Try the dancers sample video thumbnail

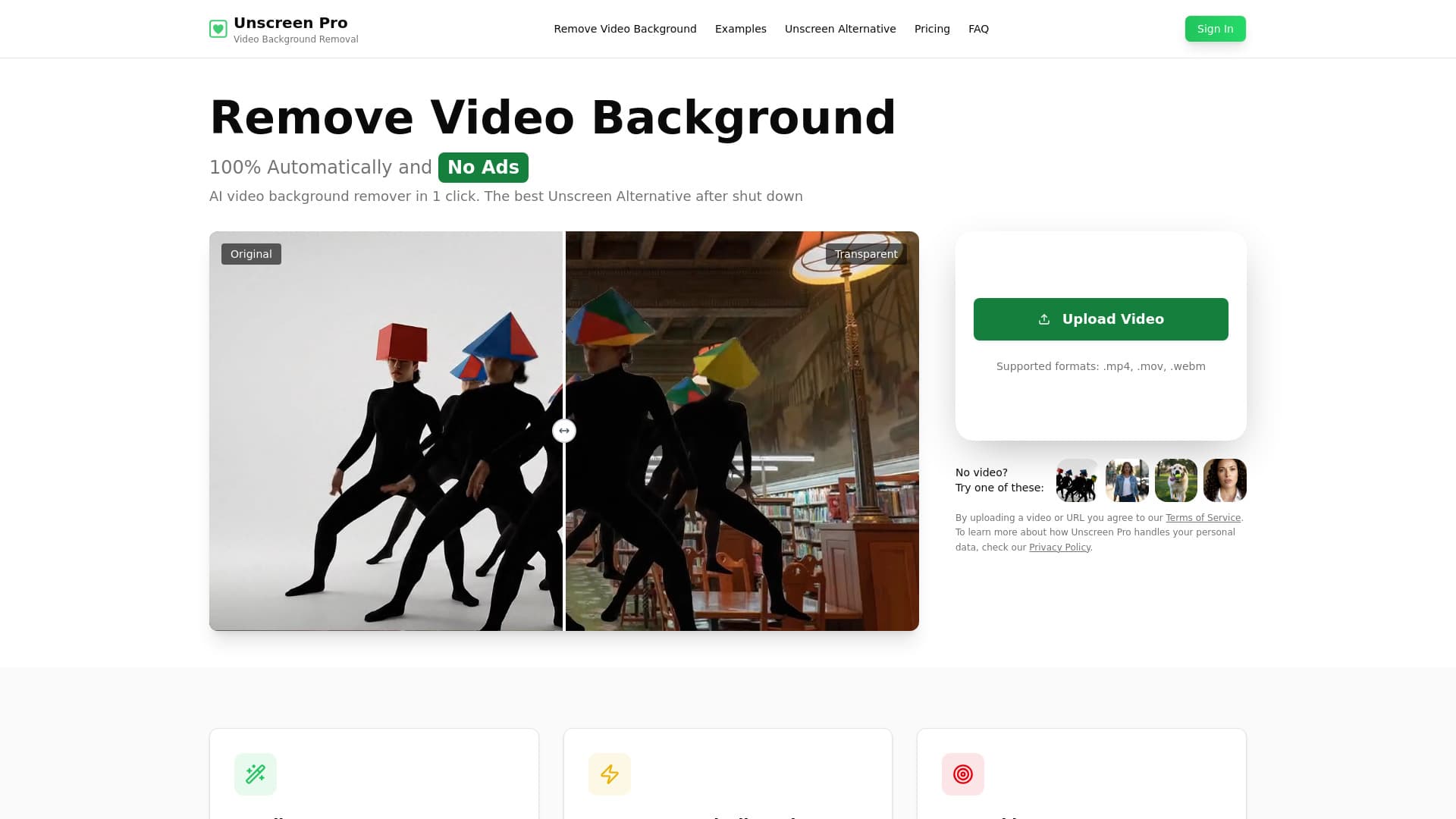1078,481
